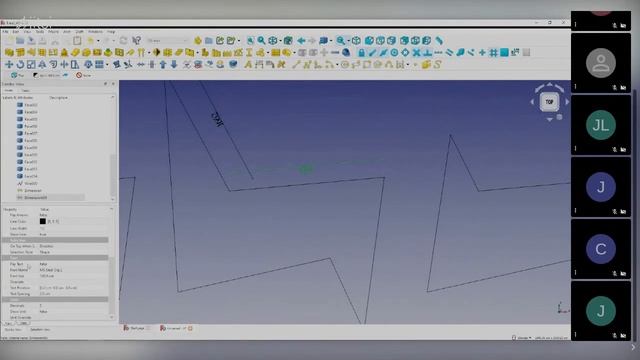The image size is (640, 360).
Task: Click the navigation cube right arrow
Action: coord(567,102)
